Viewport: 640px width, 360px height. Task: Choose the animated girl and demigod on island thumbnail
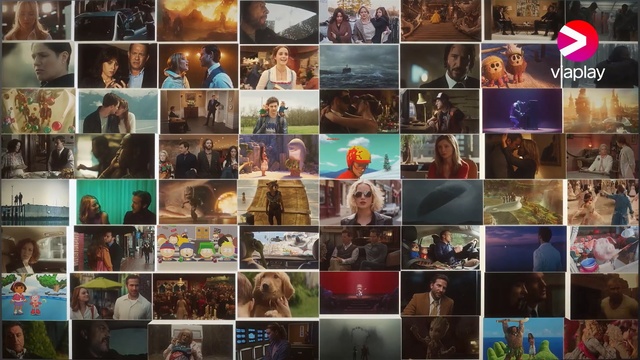(x=523, y=338)
